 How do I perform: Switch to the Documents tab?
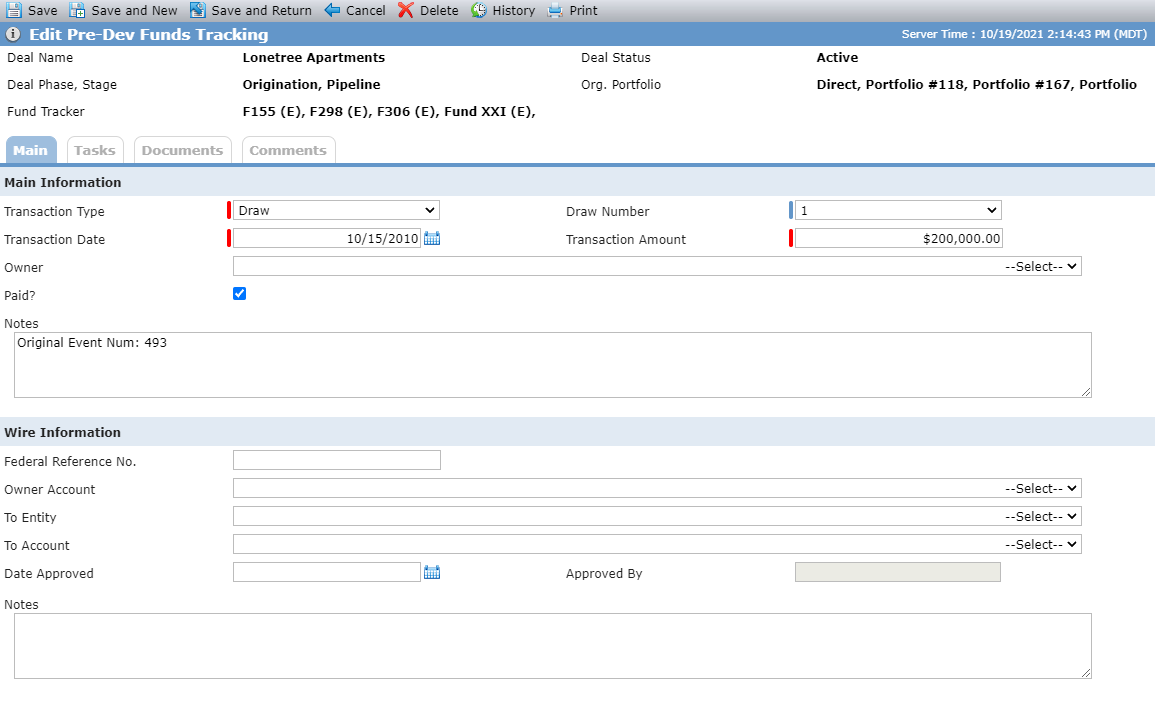click(182, 150)
